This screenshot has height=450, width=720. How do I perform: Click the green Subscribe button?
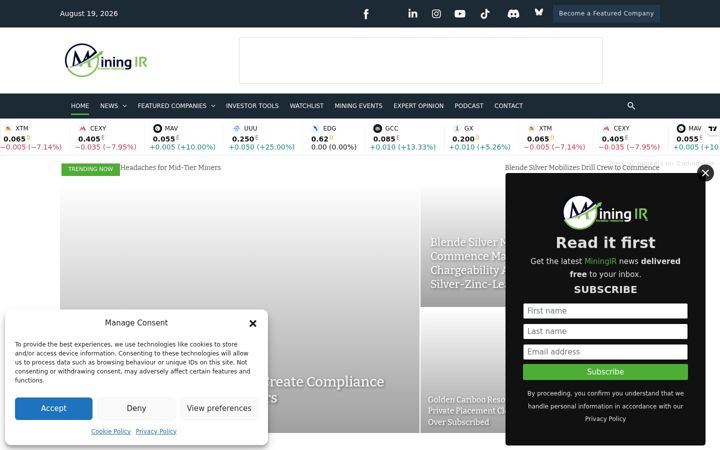point(605,372)
